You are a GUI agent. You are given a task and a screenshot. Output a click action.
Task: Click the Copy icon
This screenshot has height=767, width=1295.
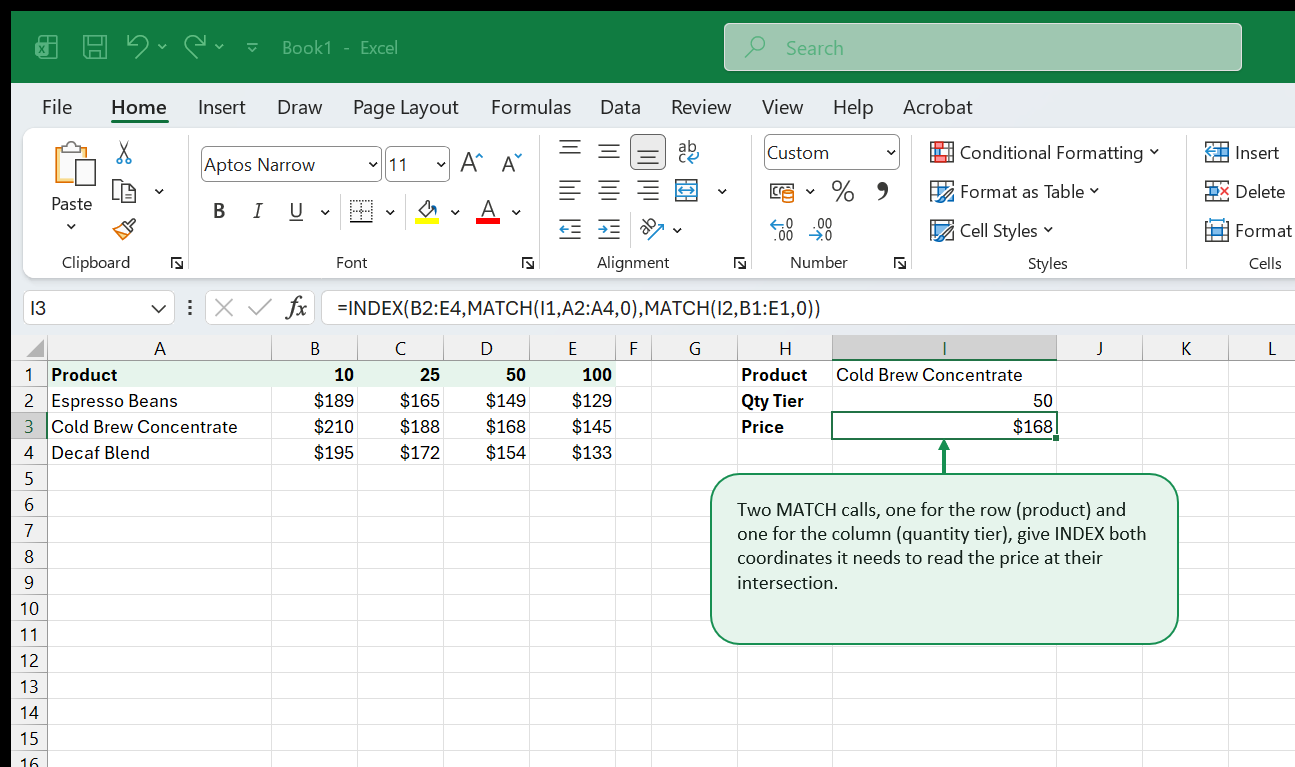(124, 191)
